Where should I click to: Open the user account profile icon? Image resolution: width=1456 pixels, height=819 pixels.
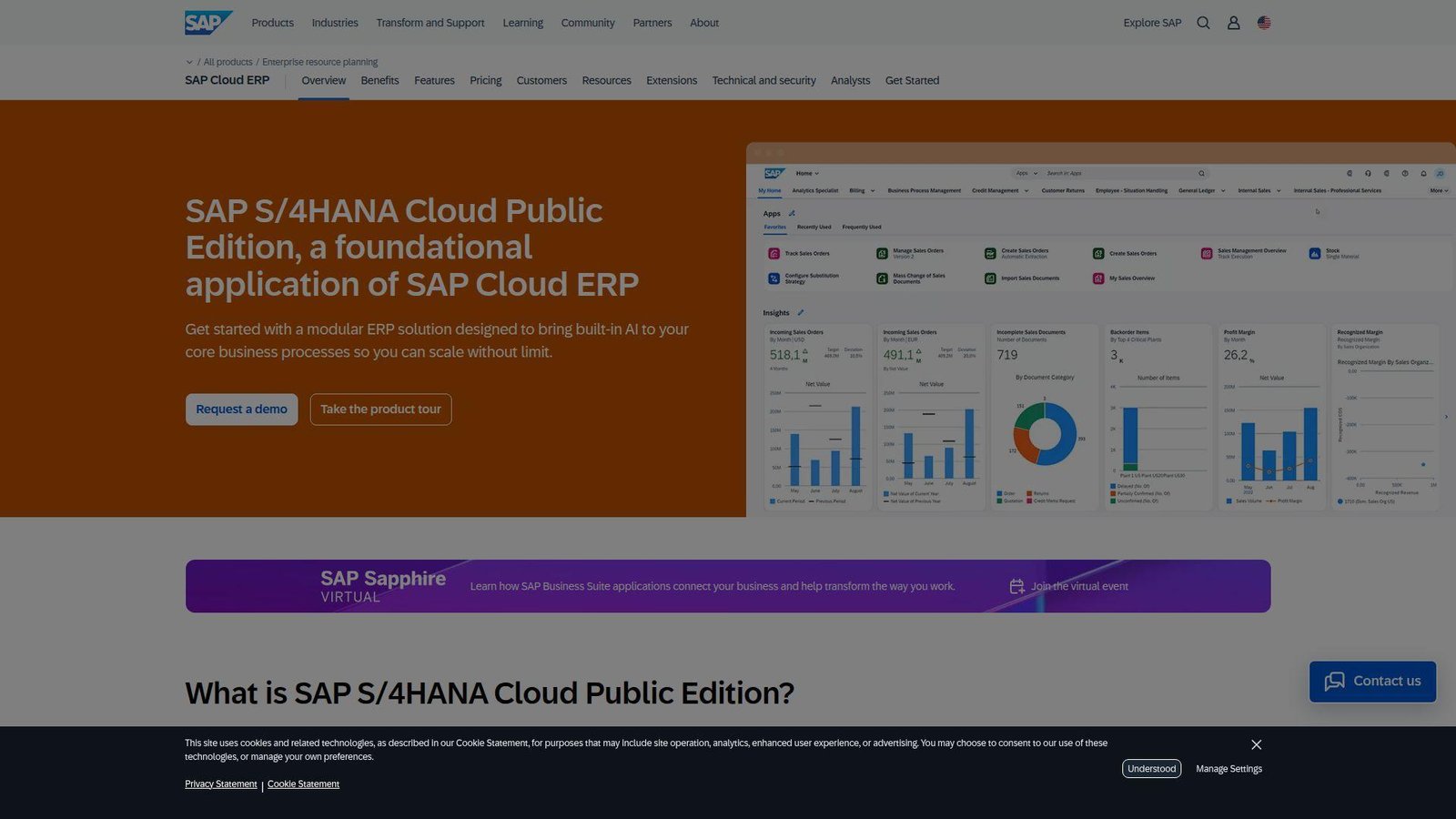[x=1233, y=23]
